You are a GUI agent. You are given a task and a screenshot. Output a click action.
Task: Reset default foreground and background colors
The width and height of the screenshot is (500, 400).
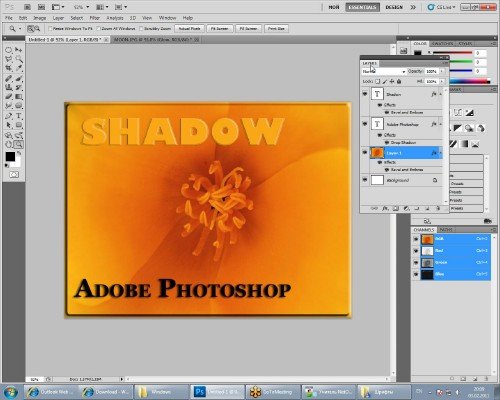[7, 165]
